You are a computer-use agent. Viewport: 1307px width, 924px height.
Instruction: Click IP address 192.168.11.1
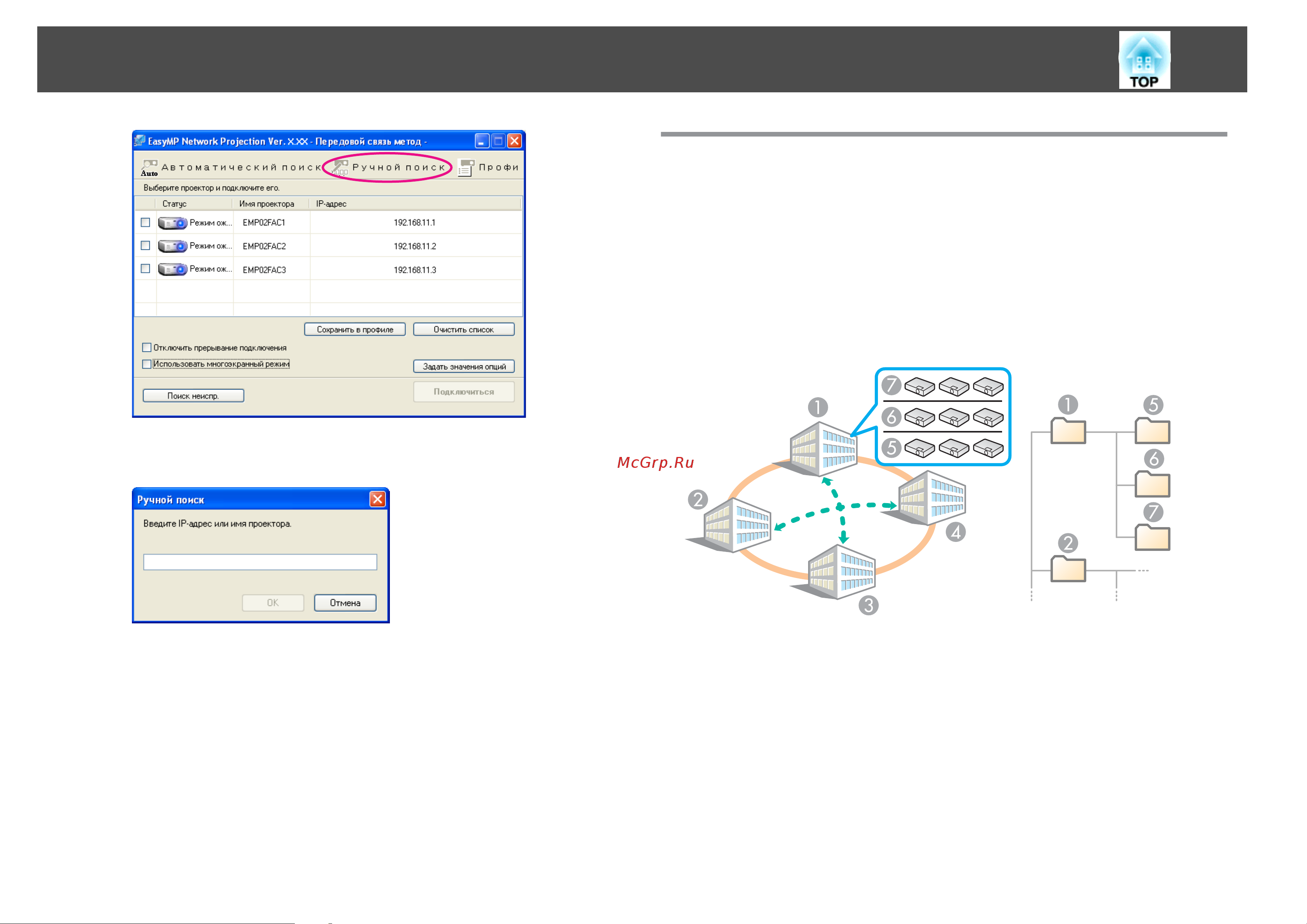tap(414, 223)
